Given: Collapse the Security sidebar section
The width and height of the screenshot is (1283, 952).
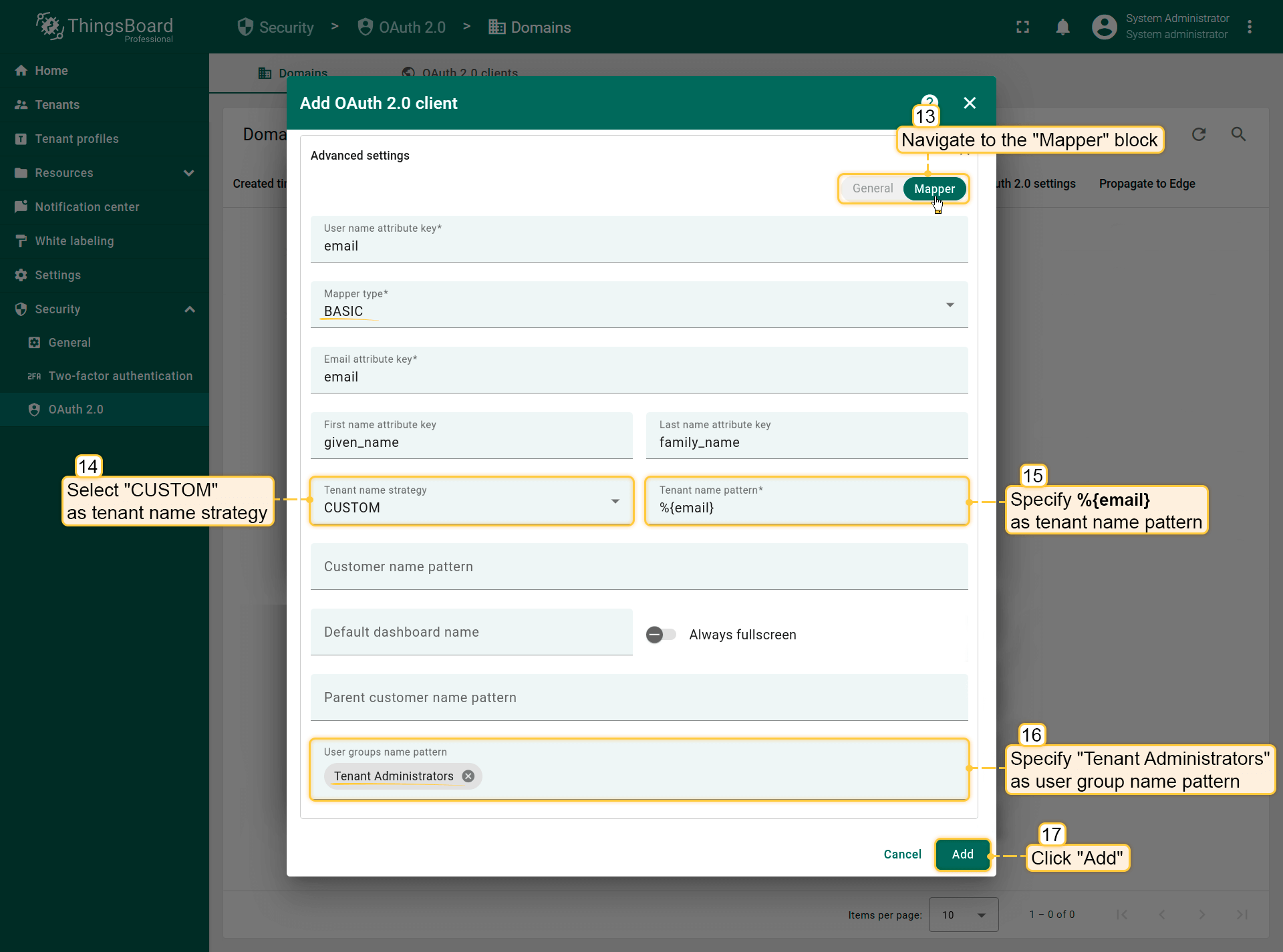Looking at the screenshot, I should tap(189, 309).
